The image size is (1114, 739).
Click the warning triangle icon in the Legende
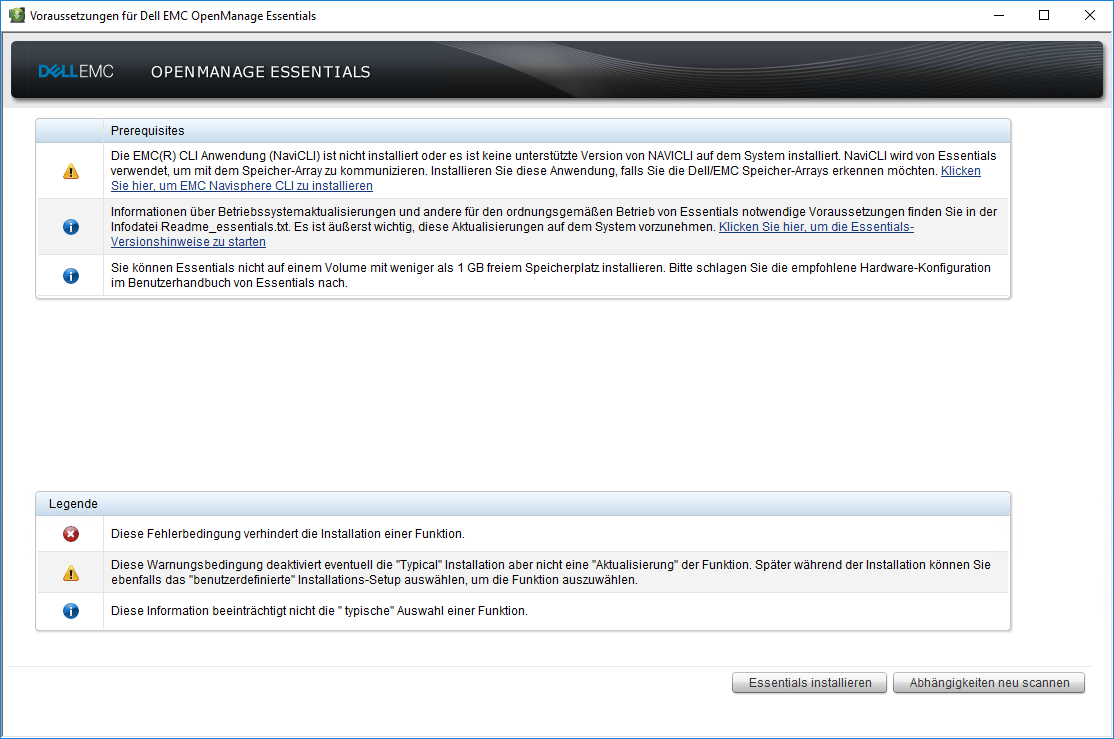coord(71,573)
